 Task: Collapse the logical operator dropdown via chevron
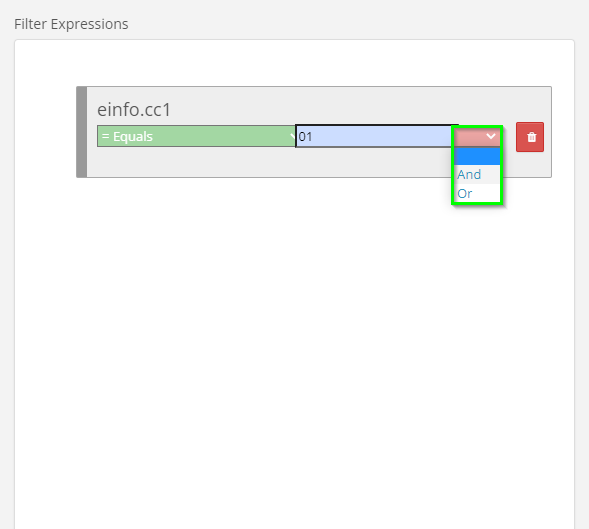point(491,136)
